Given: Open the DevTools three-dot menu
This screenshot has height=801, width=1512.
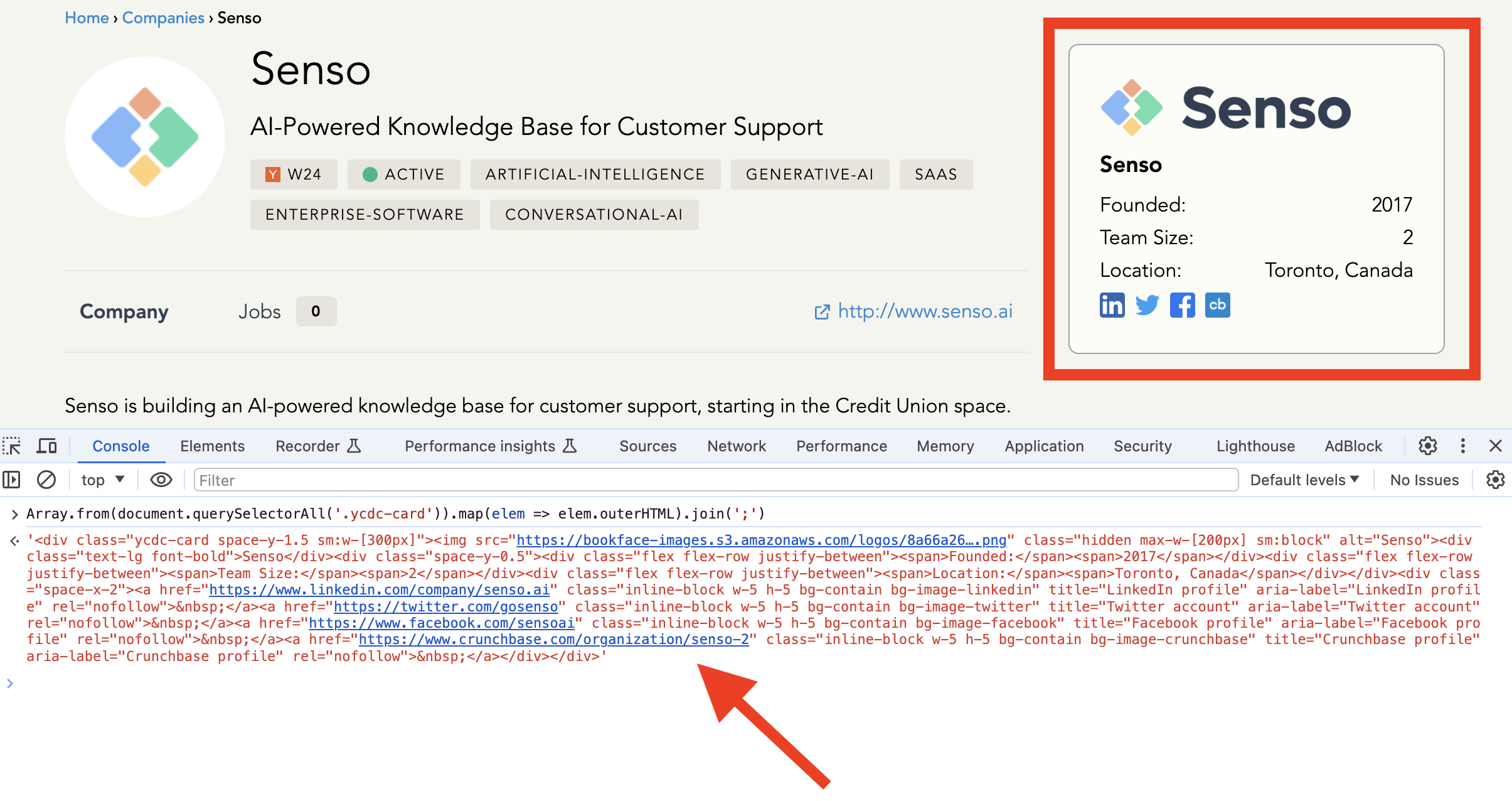Looking at the screenshot, I should click(x=1463, y=446).
